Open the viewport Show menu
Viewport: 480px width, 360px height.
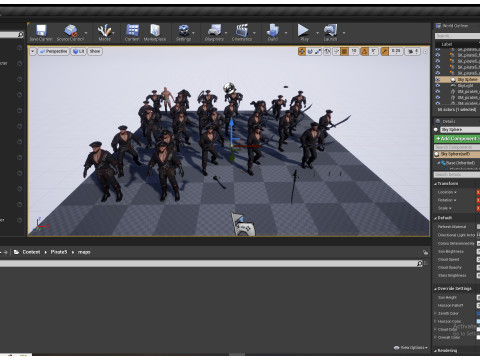[x=95, y=51]
